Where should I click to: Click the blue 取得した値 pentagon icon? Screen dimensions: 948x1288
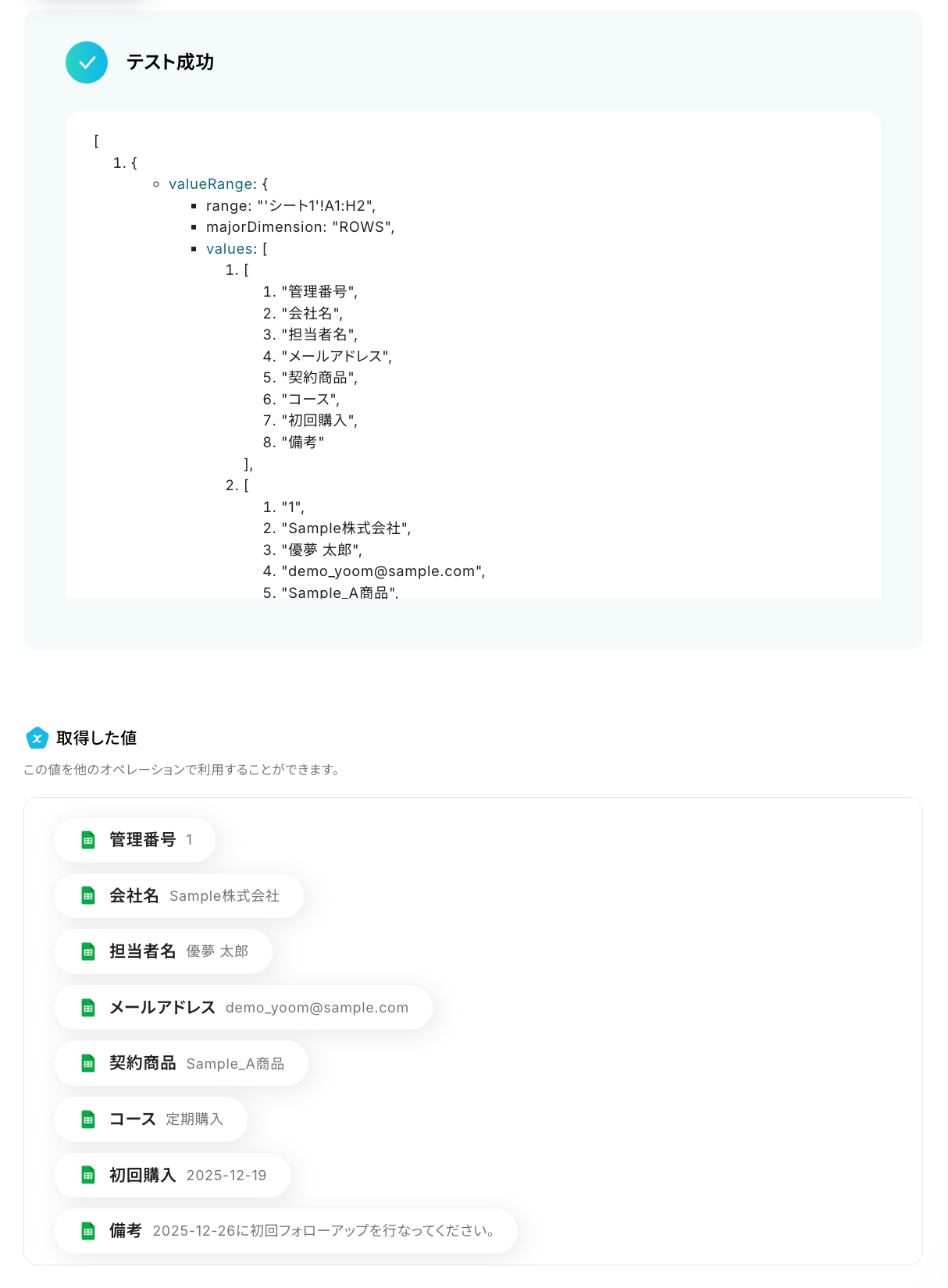point(37,738)
